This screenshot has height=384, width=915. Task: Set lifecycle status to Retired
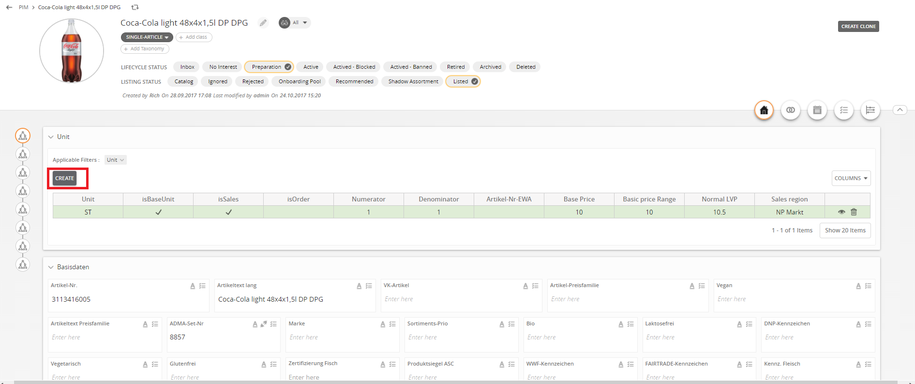click(455, 67)
